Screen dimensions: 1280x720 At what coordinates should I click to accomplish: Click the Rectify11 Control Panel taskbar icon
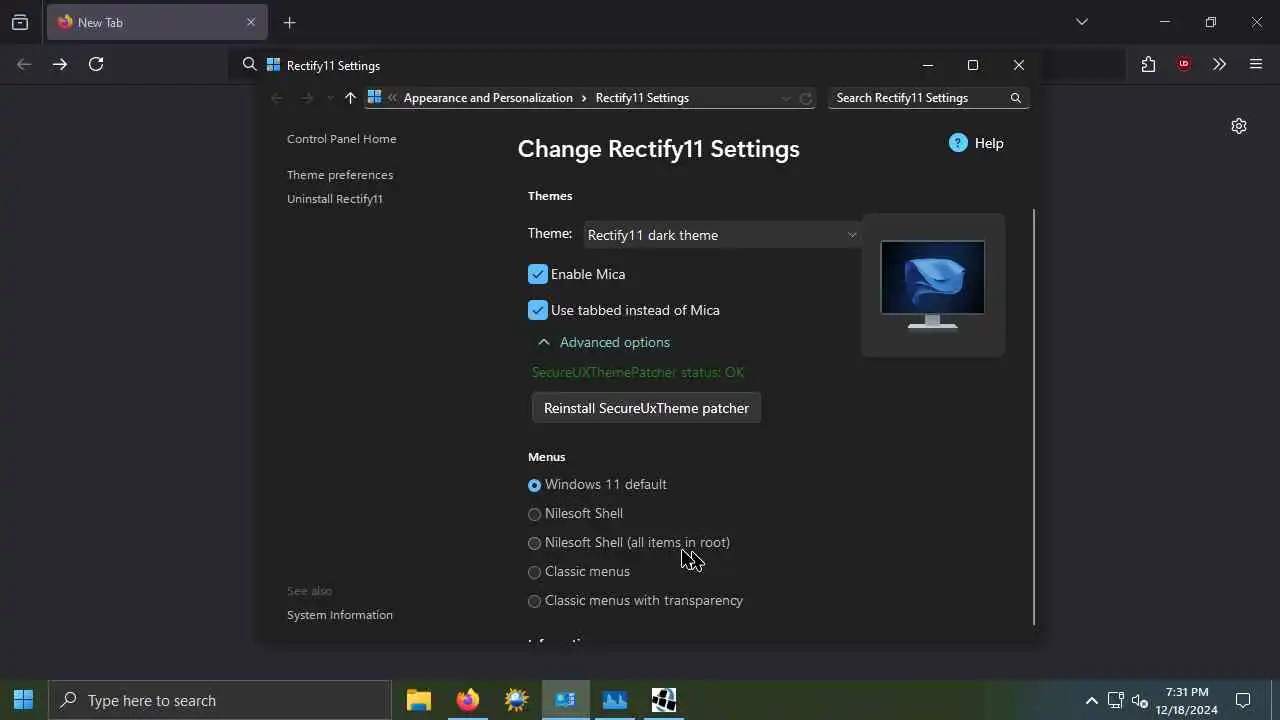pyautogui.click(x=566, y=700)
